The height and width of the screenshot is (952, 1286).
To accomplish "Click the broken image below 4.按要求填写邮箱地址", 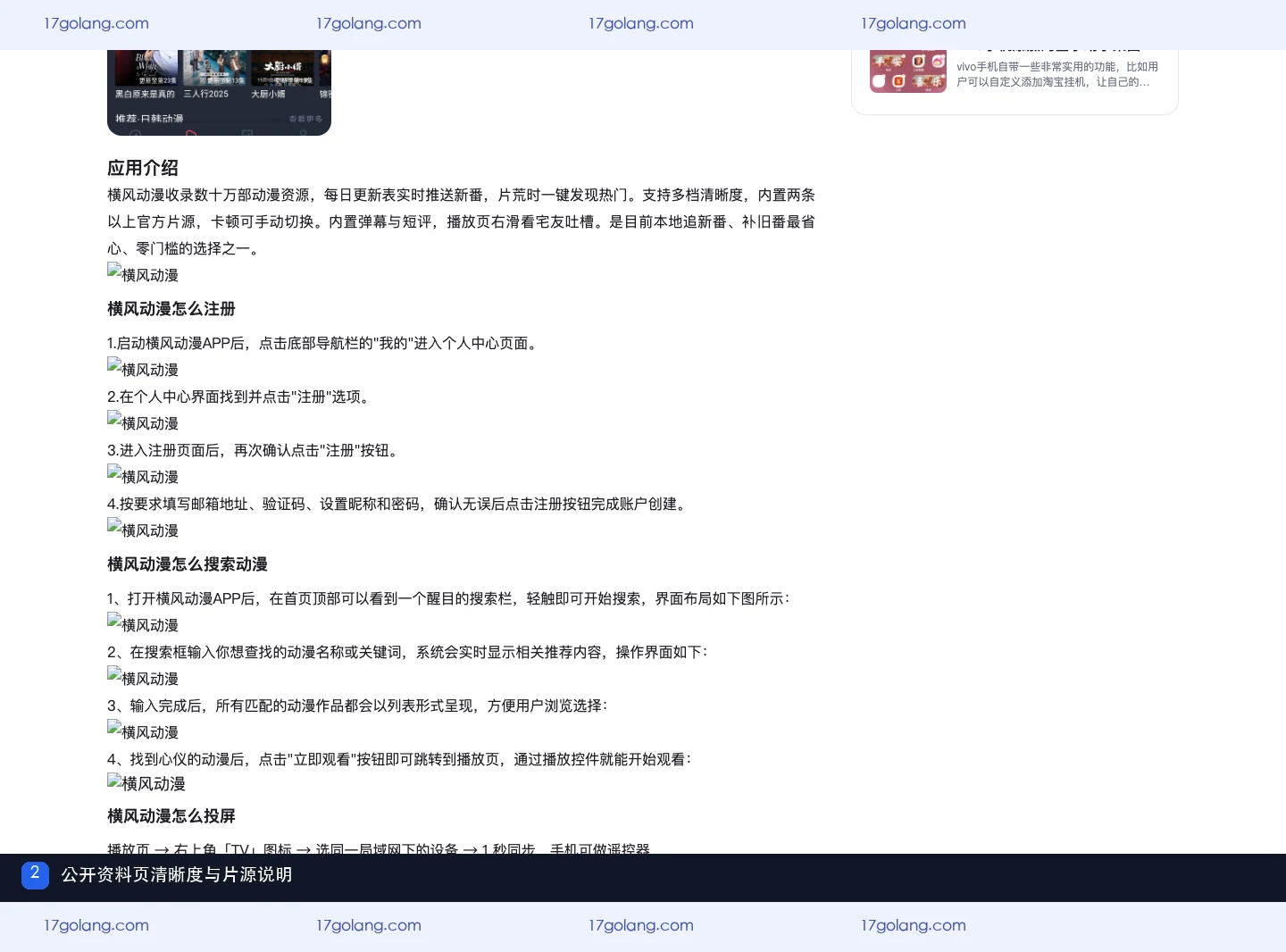I will click(x=143, y=529).
